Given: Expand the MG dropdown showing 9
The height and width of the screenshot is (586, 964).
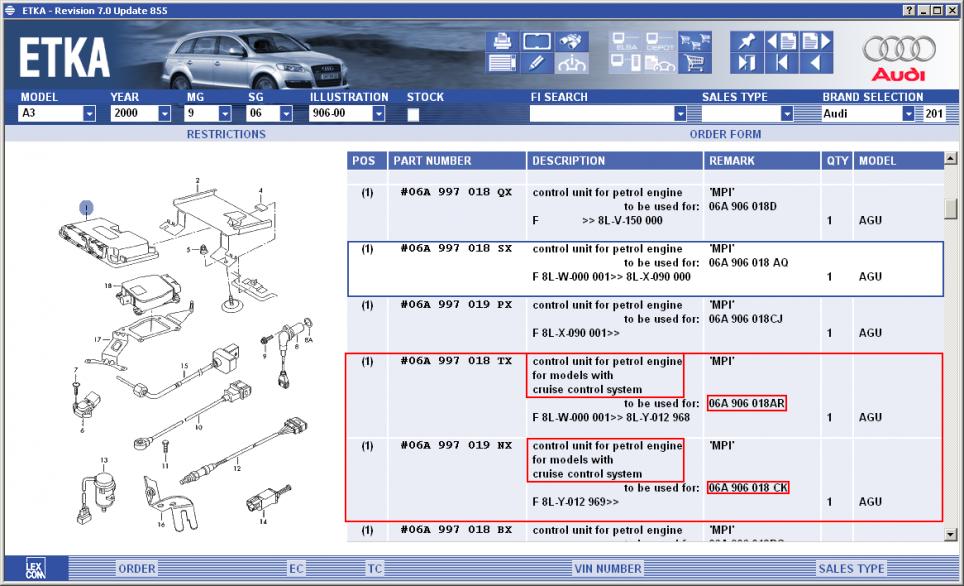Looking at the screenshot, I should tap(225, 114).
